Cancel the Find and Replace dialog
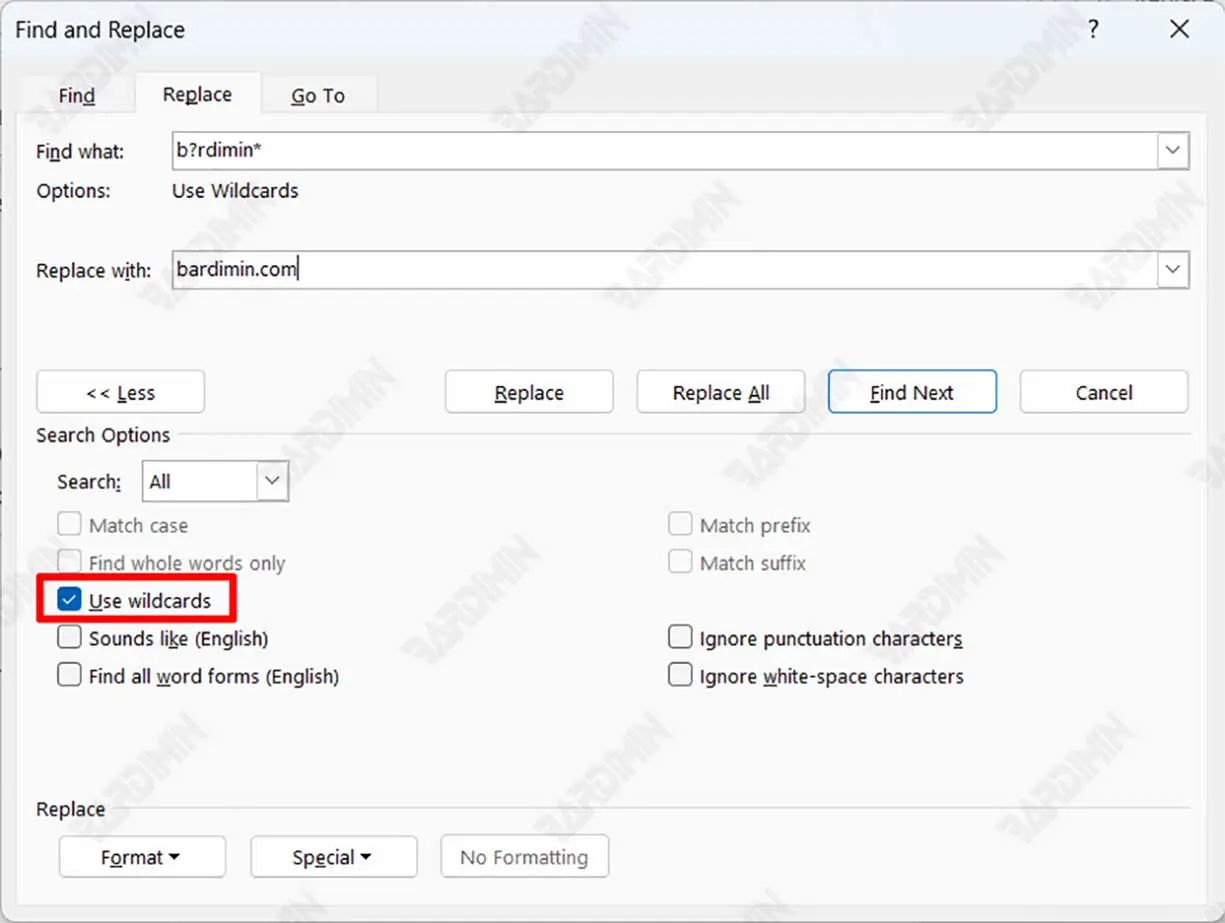This screenshot has height=923, width=1225. pos(1103,393)
